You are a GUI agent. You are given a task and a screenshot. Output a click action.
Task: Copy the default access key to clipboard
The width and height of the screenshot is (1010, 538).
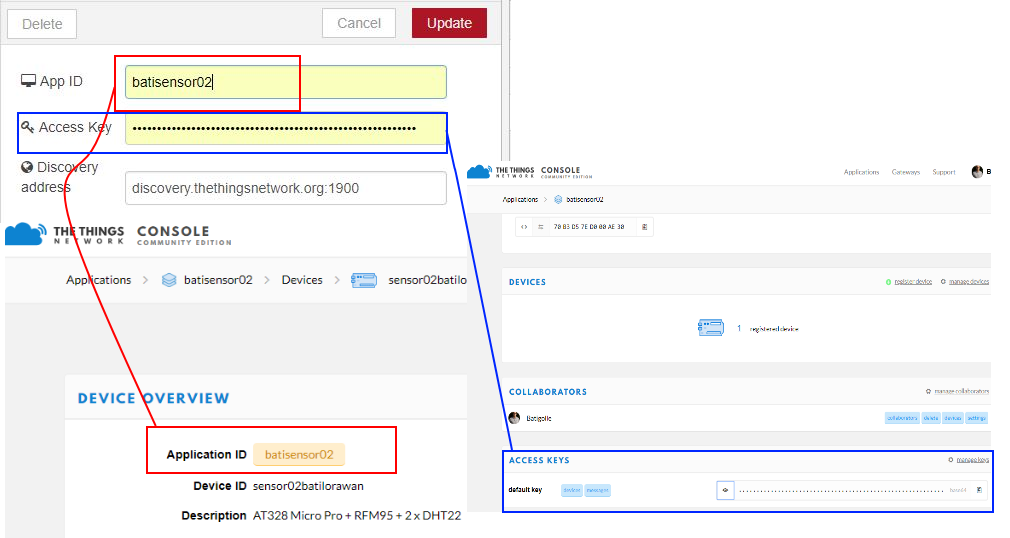[979, 490]
